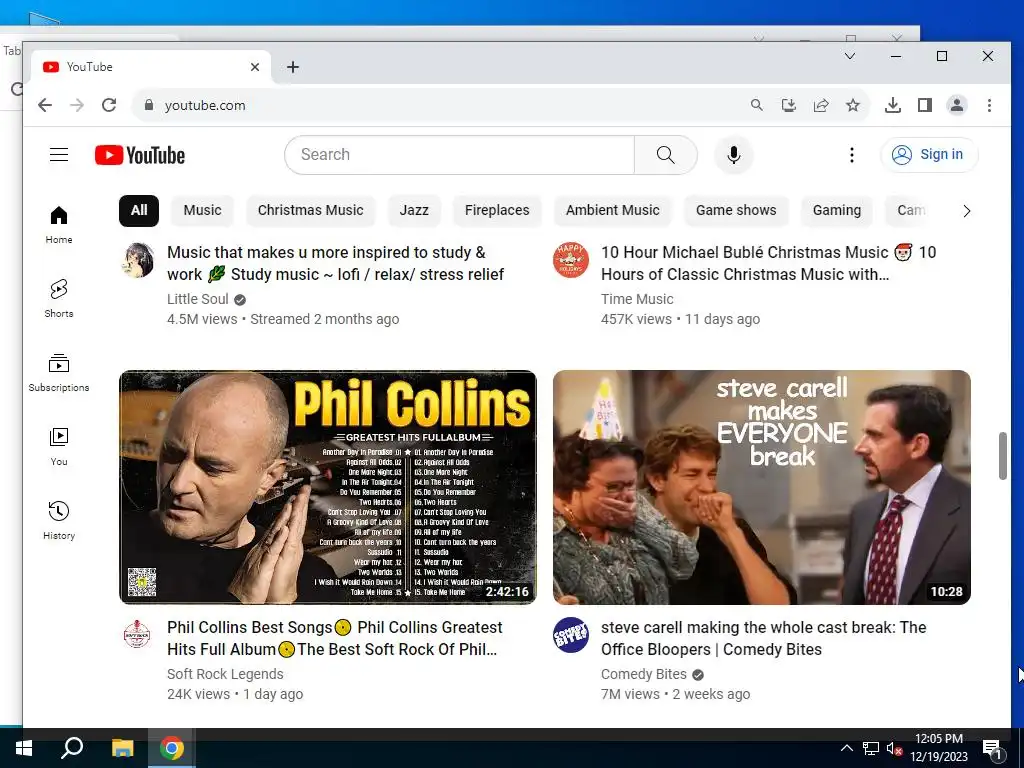Open the Chrome profile avatar
Image resolution: width=1024 pixels, height=768 pixels.
[957, 105]
